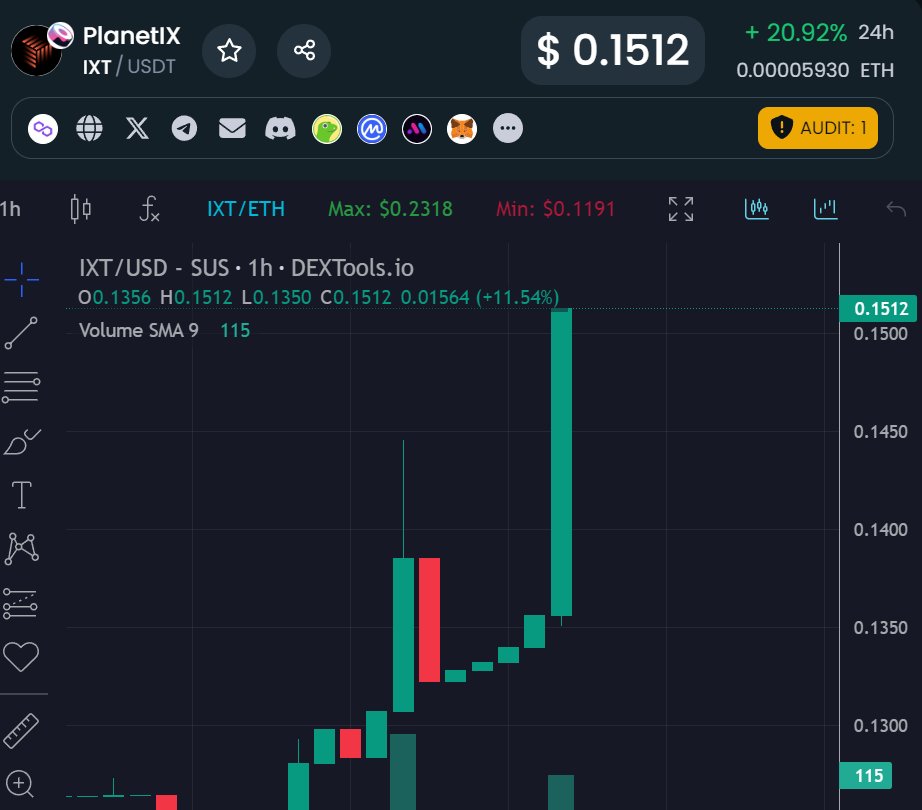Click the undo arrow icon
922x810 pixels.
(896, 209)
